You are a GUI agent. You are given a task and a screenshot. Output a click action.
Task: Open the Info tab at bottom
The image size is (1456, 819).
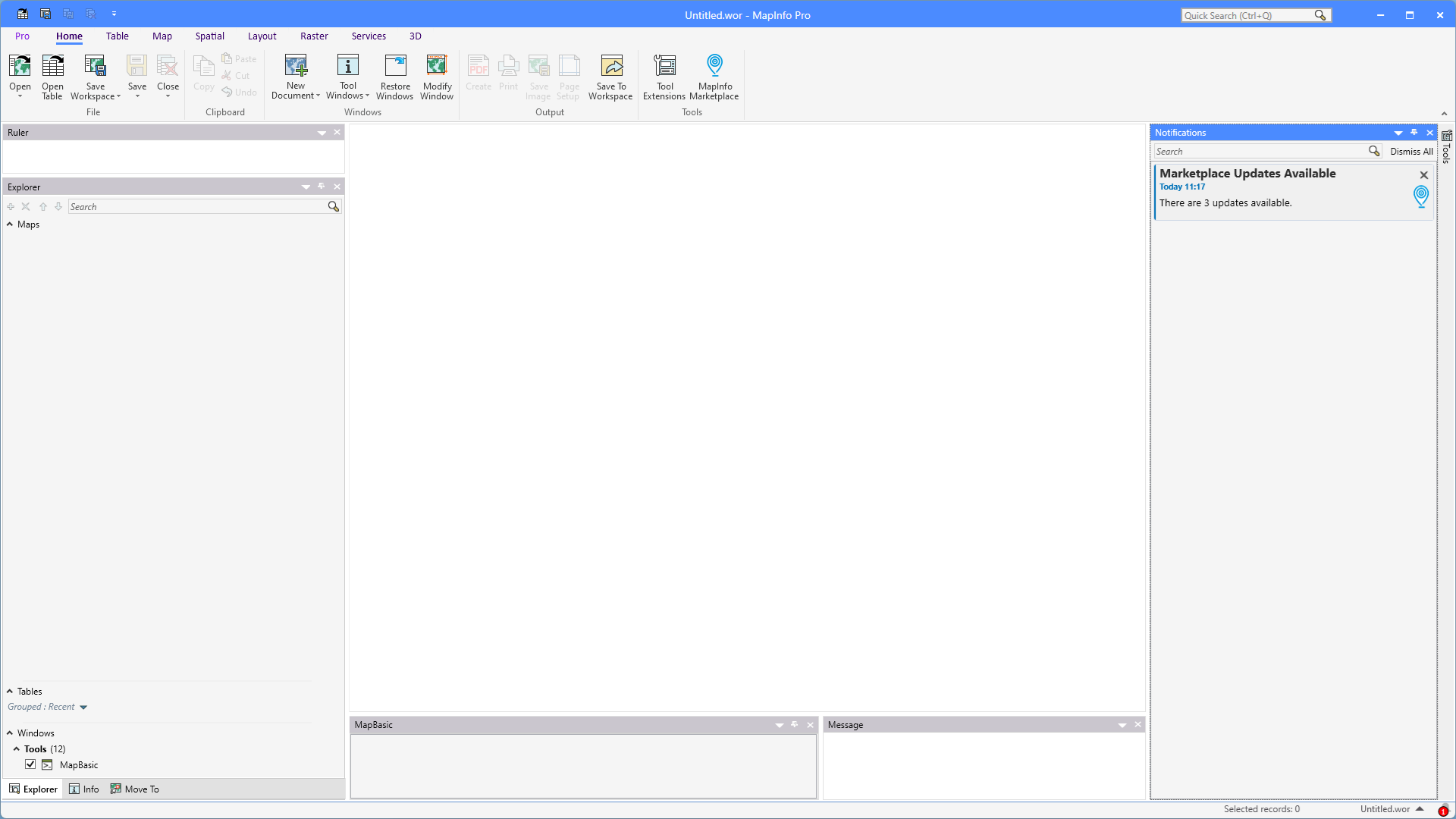click(x=84, y=789)
